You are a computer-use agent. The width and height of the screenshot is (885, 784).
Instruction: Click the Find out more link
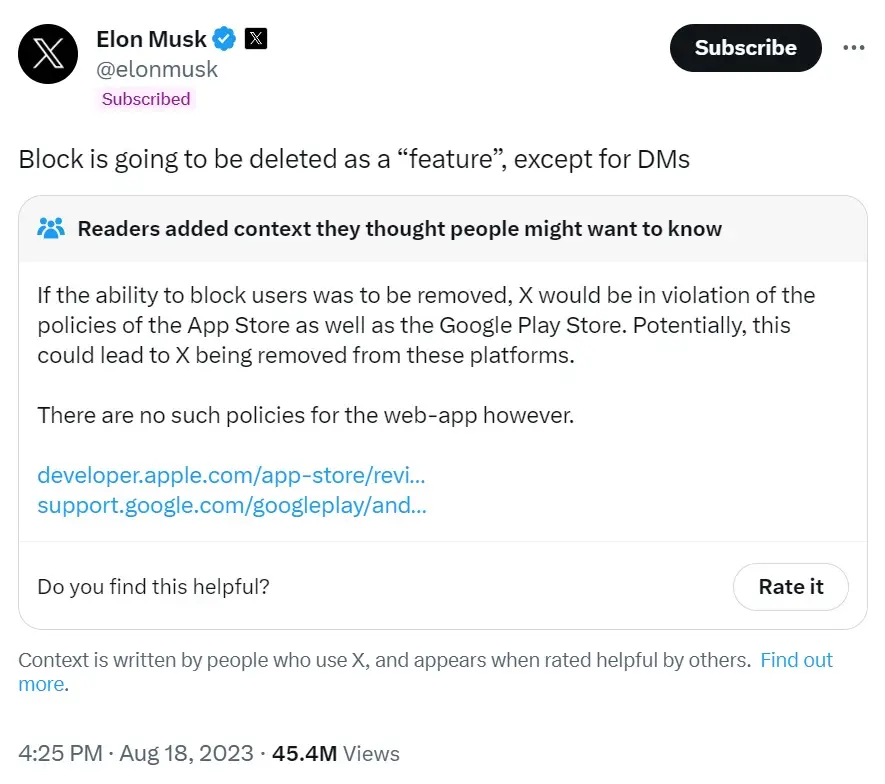(797, 660)
